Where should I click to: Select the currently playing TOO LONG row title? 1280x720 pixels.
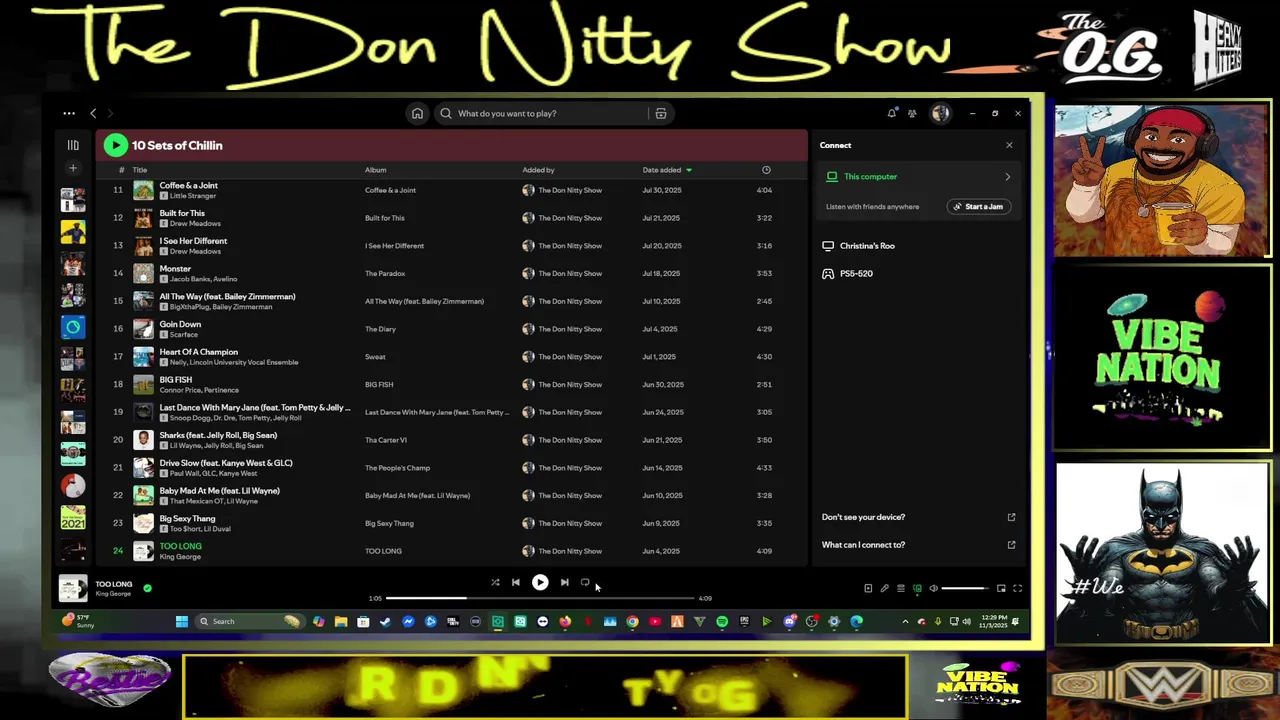(180, 546)
